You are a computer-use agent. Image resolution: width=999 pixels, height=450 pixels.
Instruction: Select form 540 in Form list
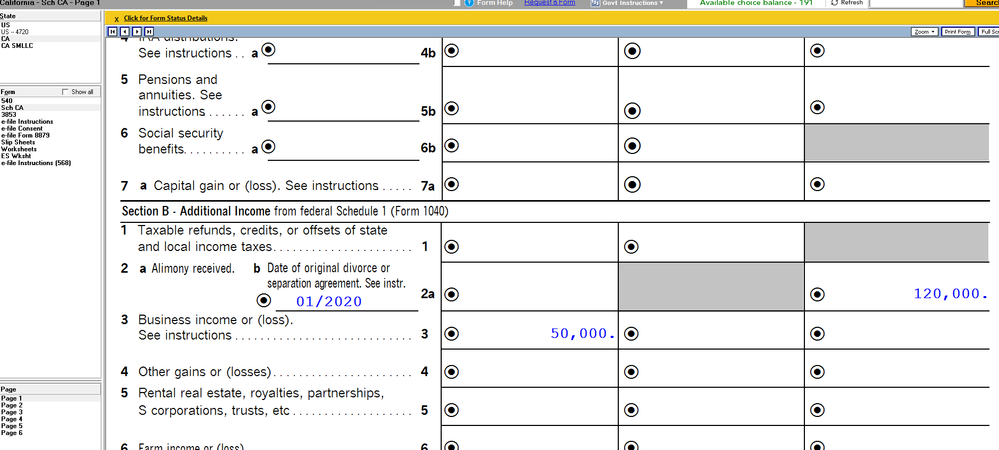[50, 101]
